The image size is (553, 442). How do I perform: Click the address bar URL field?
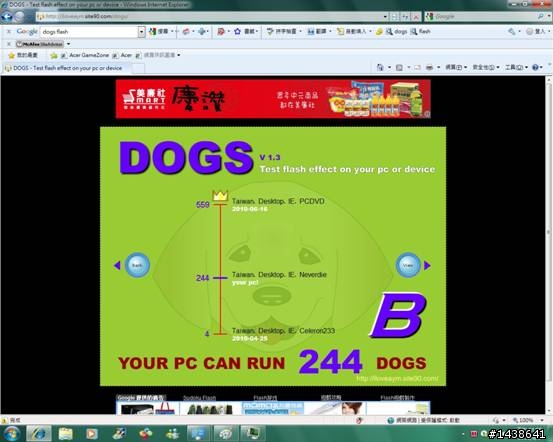point(209,16)
